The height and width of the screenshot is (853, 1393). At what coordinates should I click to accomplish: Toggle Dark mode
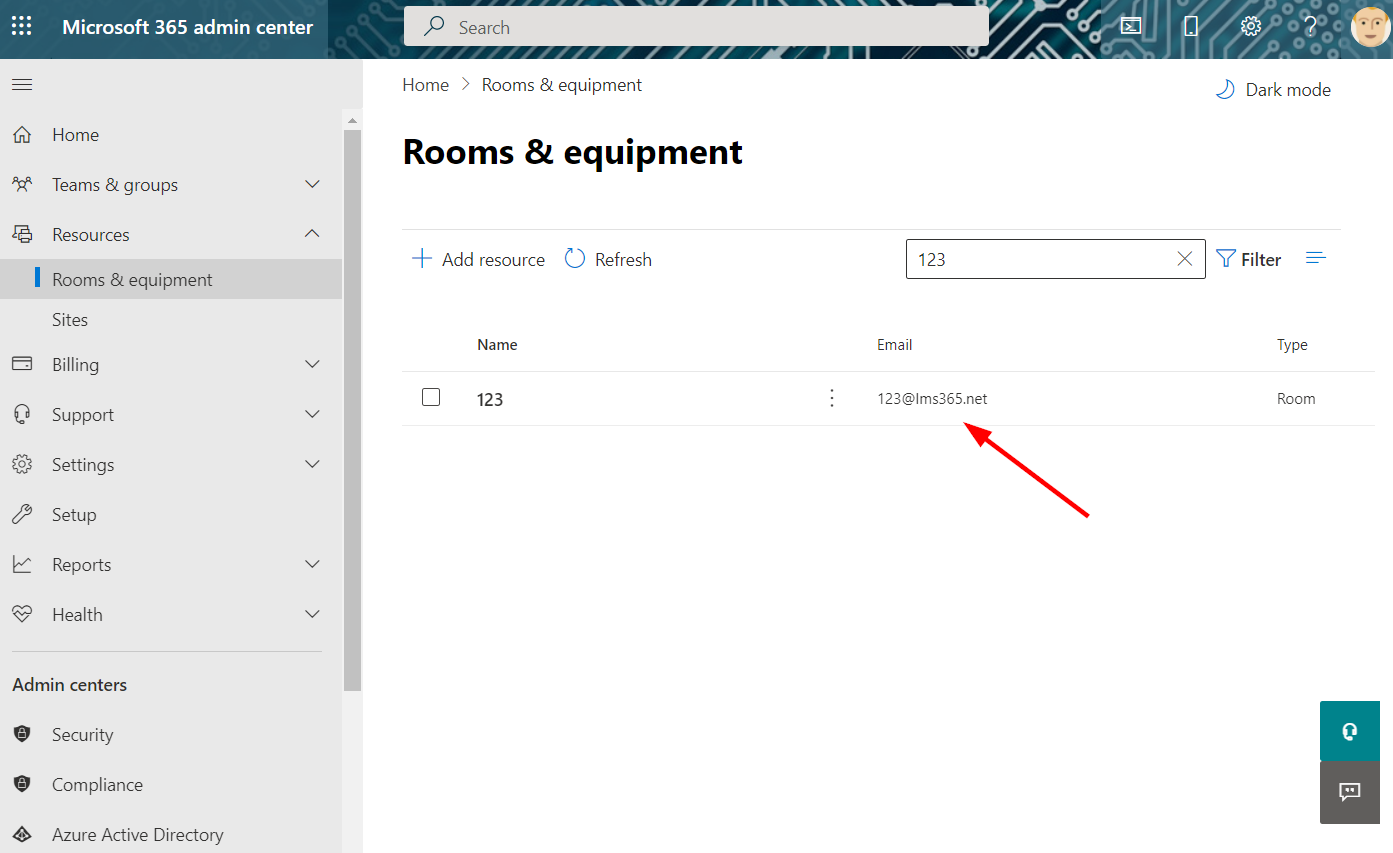[x=1273, y=90]
